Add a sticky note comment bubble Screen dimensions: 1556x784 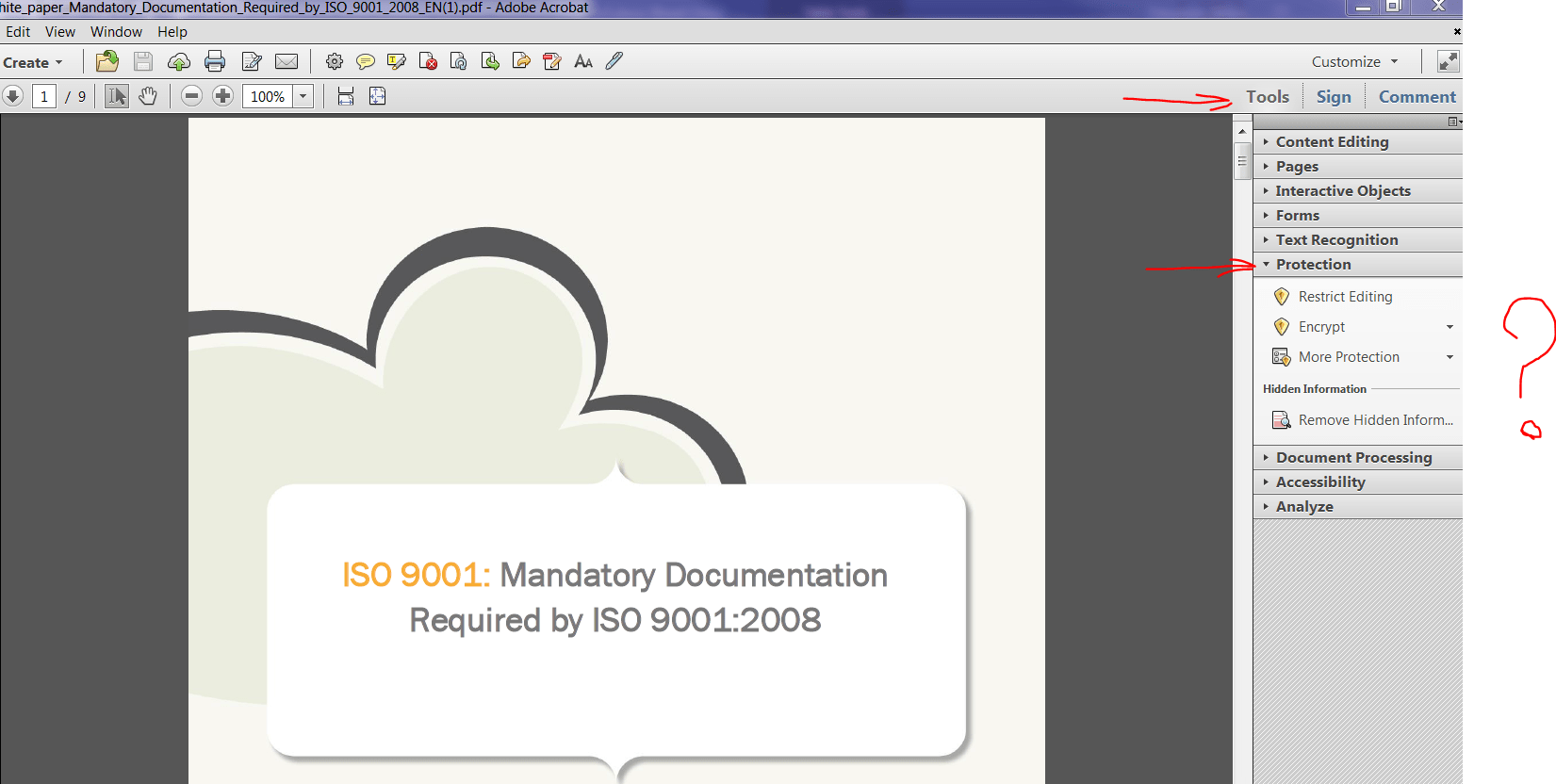click(x=366, y=61)
